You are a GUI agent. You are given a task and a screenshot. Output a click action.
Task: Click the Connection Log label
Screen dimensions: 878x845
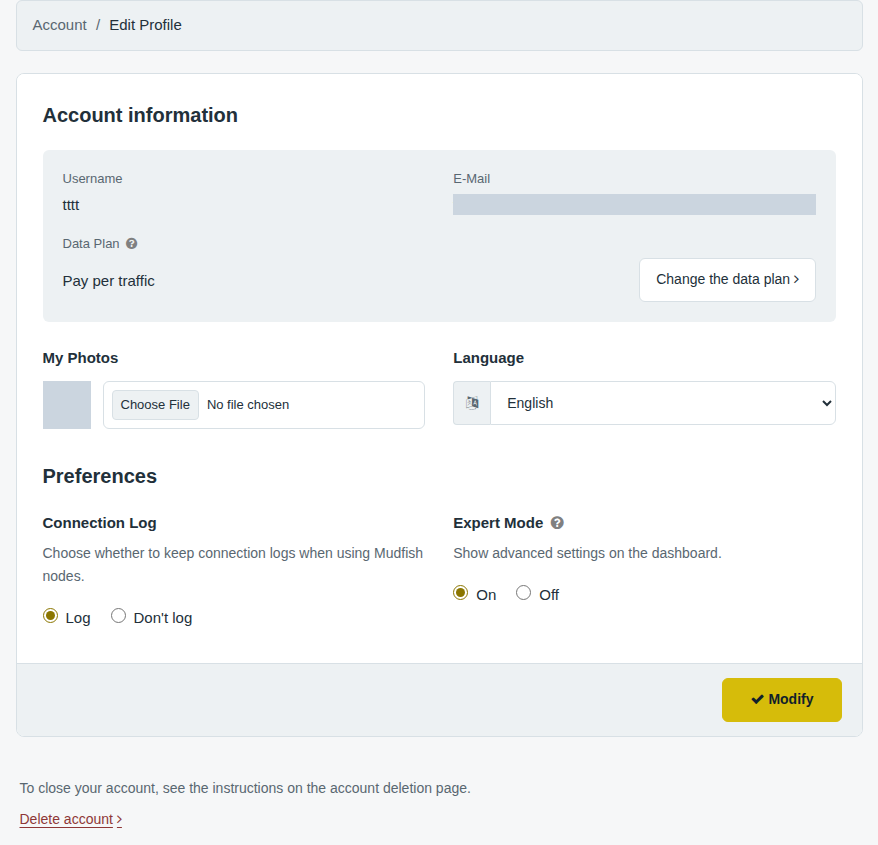click(x=100, y=523)
